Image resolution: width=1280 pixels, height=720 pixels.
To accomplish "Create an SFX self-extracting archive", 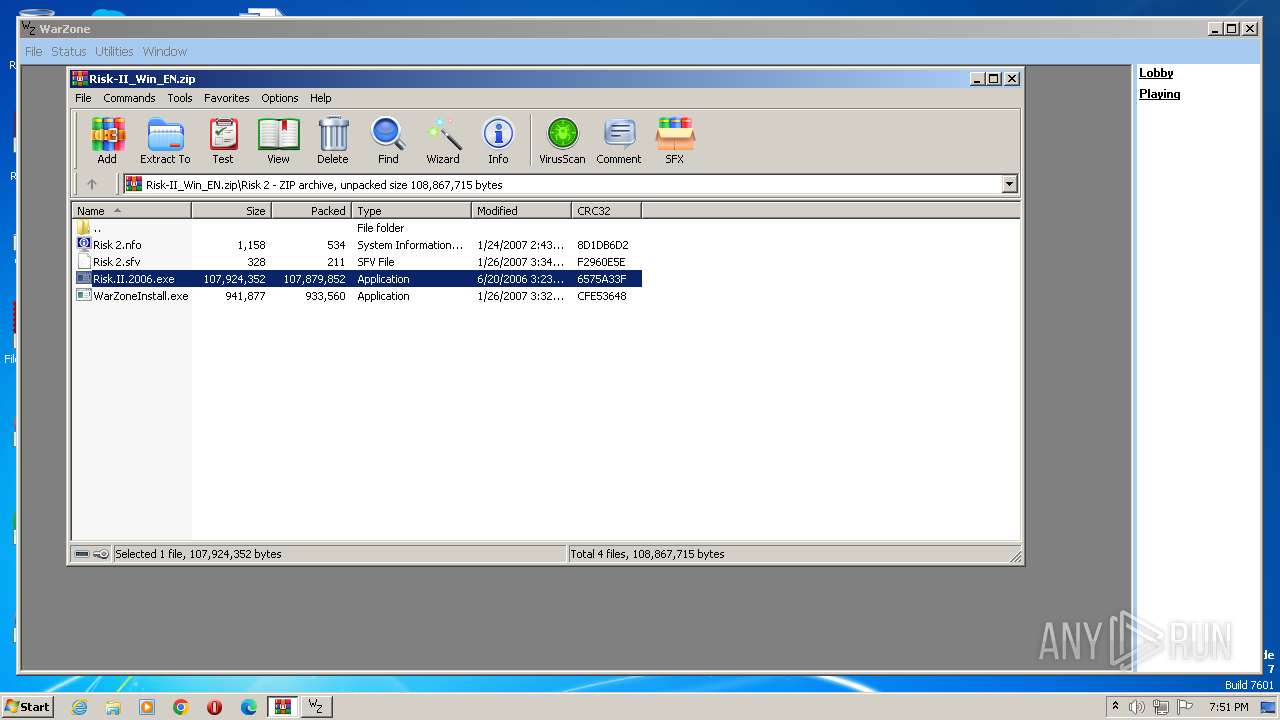I will [675, 140].
